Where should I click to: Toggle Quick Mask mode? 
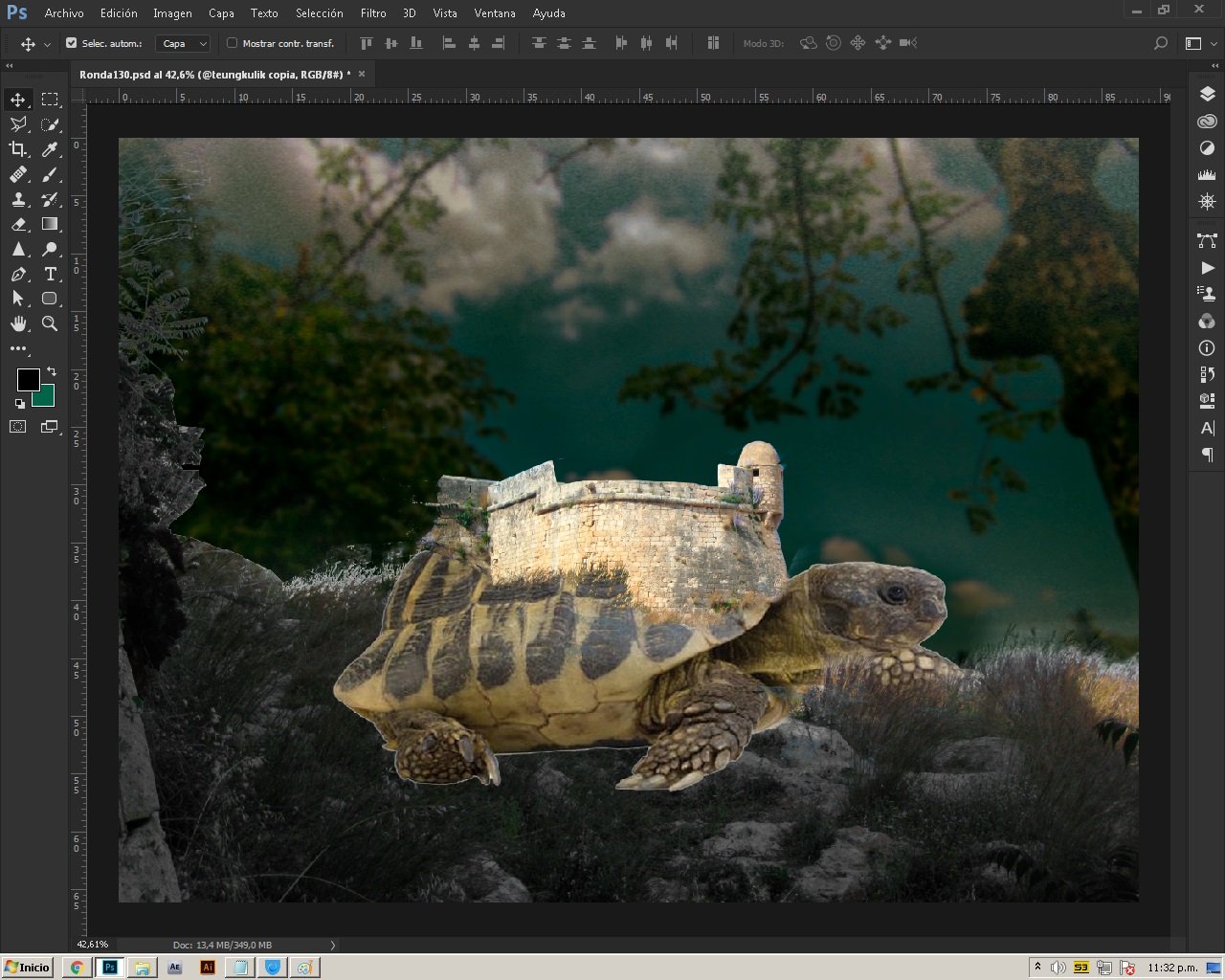tap(18, 427)
